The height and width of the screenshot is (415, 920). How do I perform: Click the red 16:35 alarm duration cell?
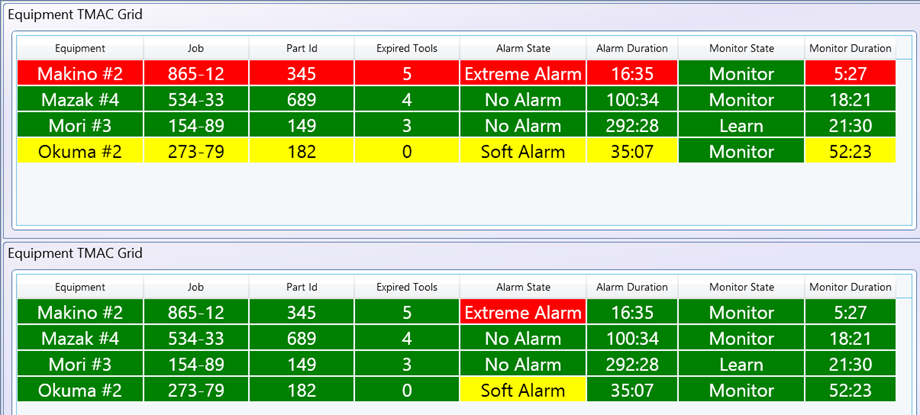tap(631, 74)
